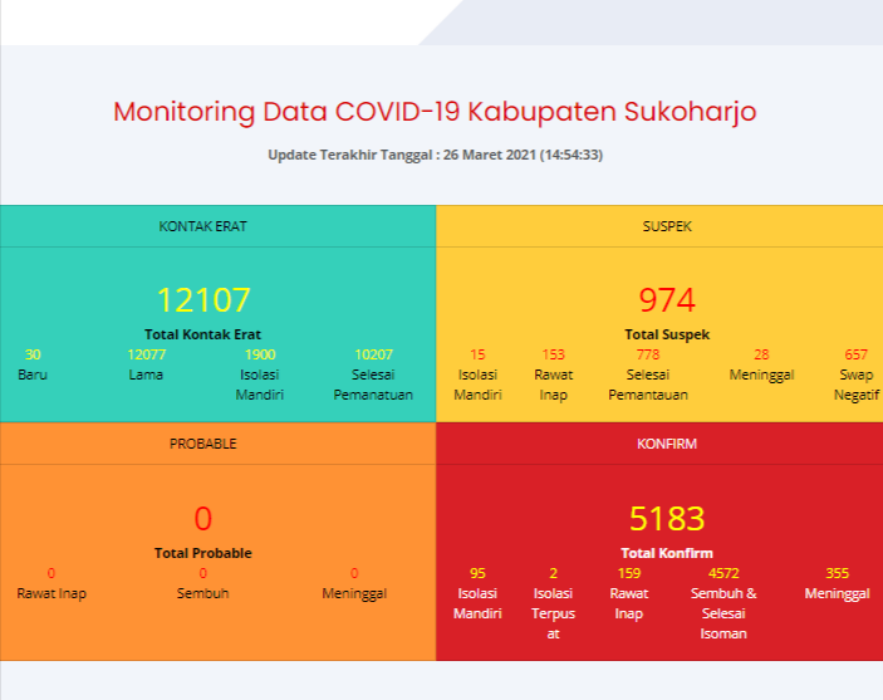Click the Baru count of 30

[x=33, y=354]
